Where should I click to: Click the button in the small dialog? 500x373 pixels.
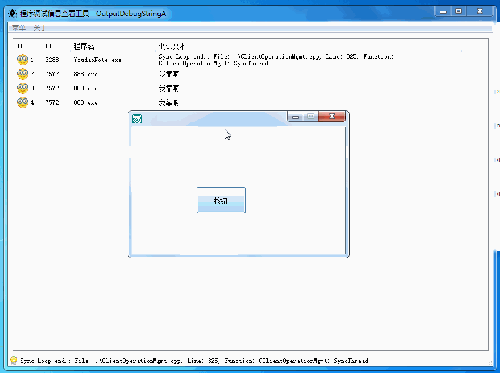221,200
